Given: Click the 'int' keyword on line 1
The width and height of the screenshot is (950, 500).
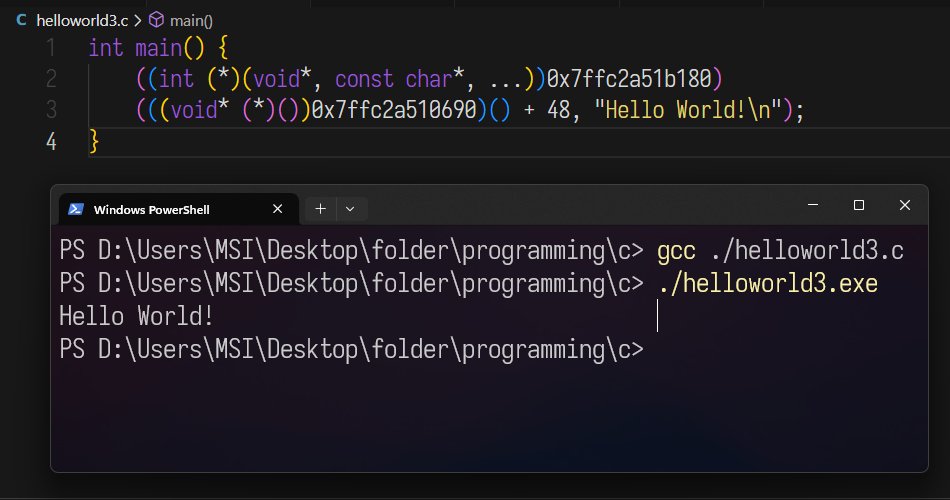Looking at the screenshot, I should [106, 48].
